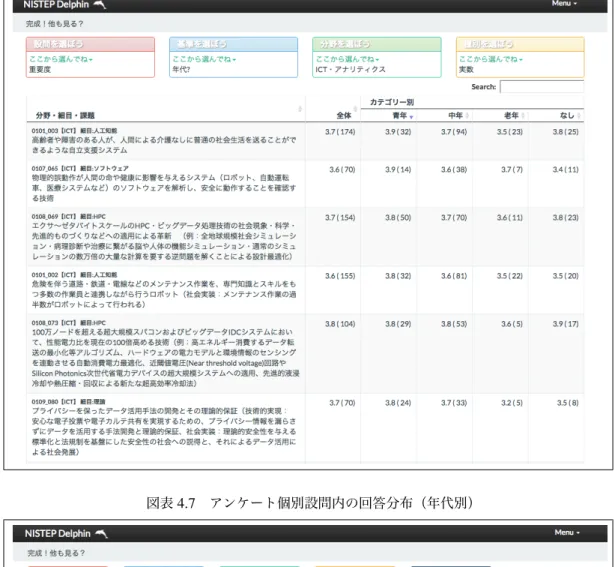Click the cell value 3.8 (24)
The height and width of the screenshot is (567, 615).
click(398, 403)
